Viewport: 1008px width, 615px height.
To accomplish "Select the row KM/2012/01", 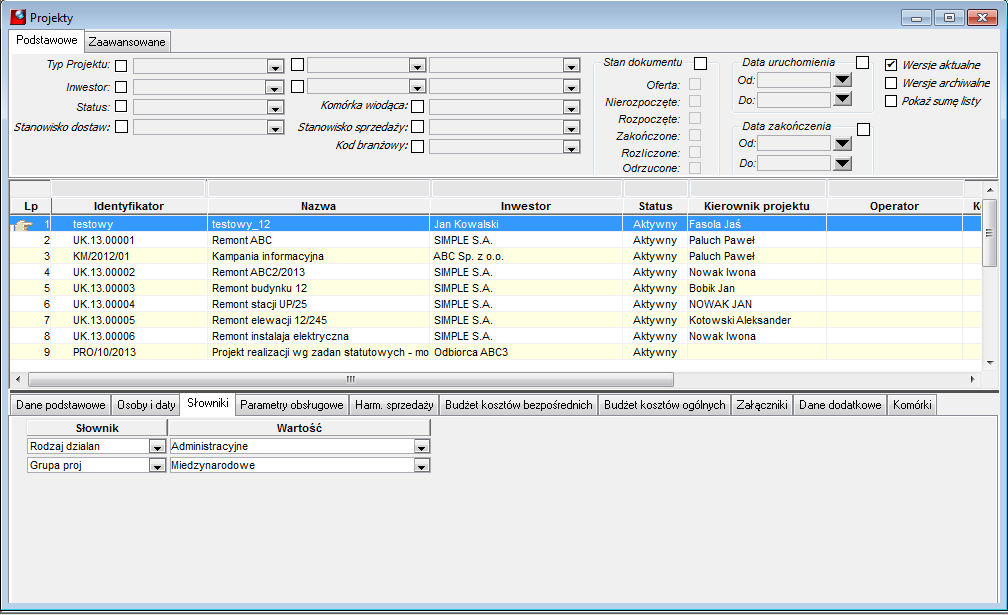I will [496, 256].
